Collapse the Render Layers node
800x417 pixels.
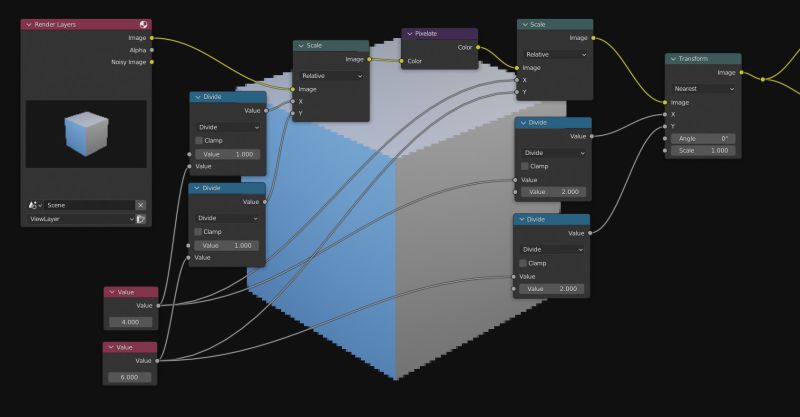(29, 24)
